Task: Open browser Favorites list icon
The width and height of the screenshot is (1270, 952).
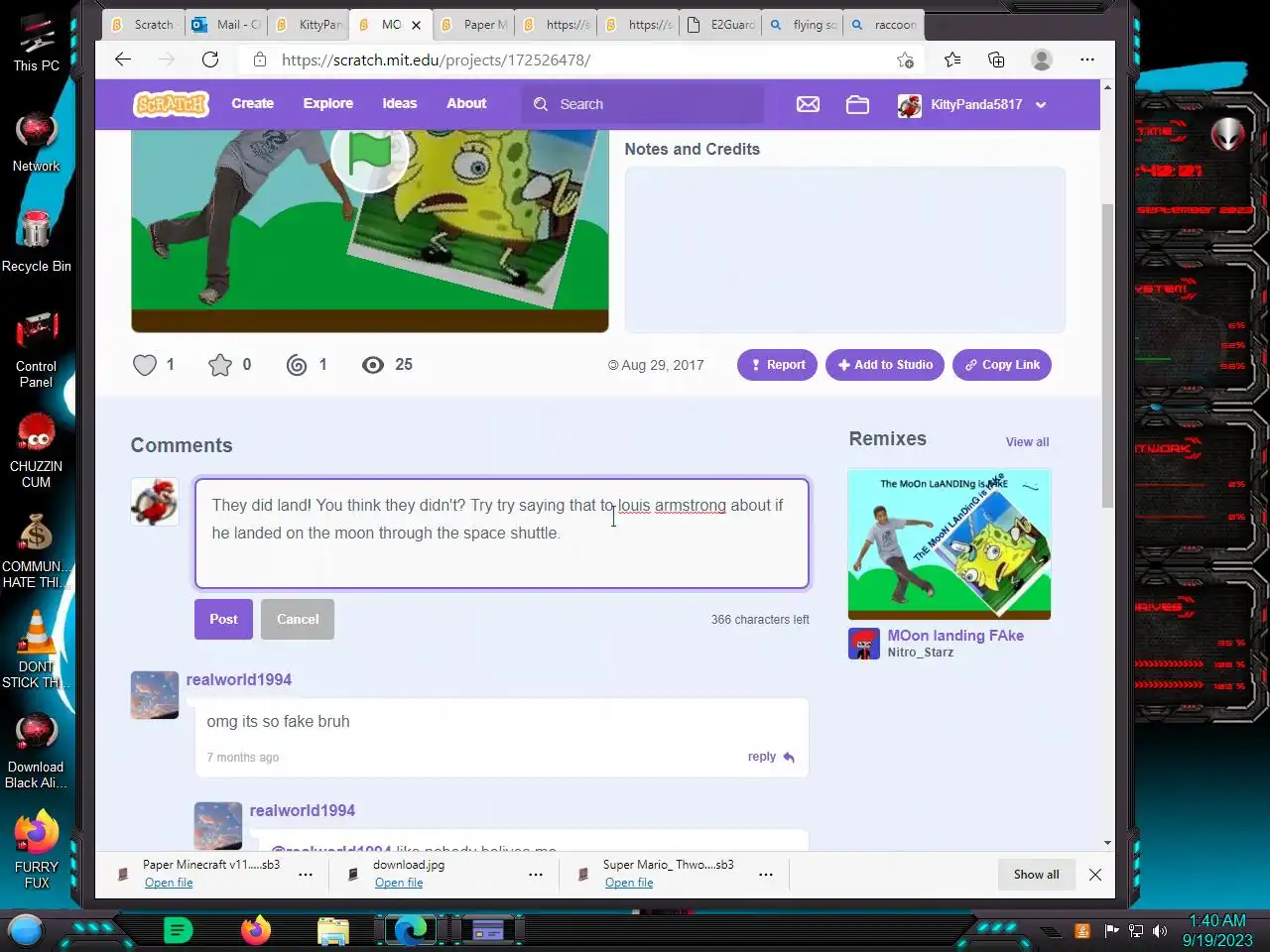Action: (952, 59)
